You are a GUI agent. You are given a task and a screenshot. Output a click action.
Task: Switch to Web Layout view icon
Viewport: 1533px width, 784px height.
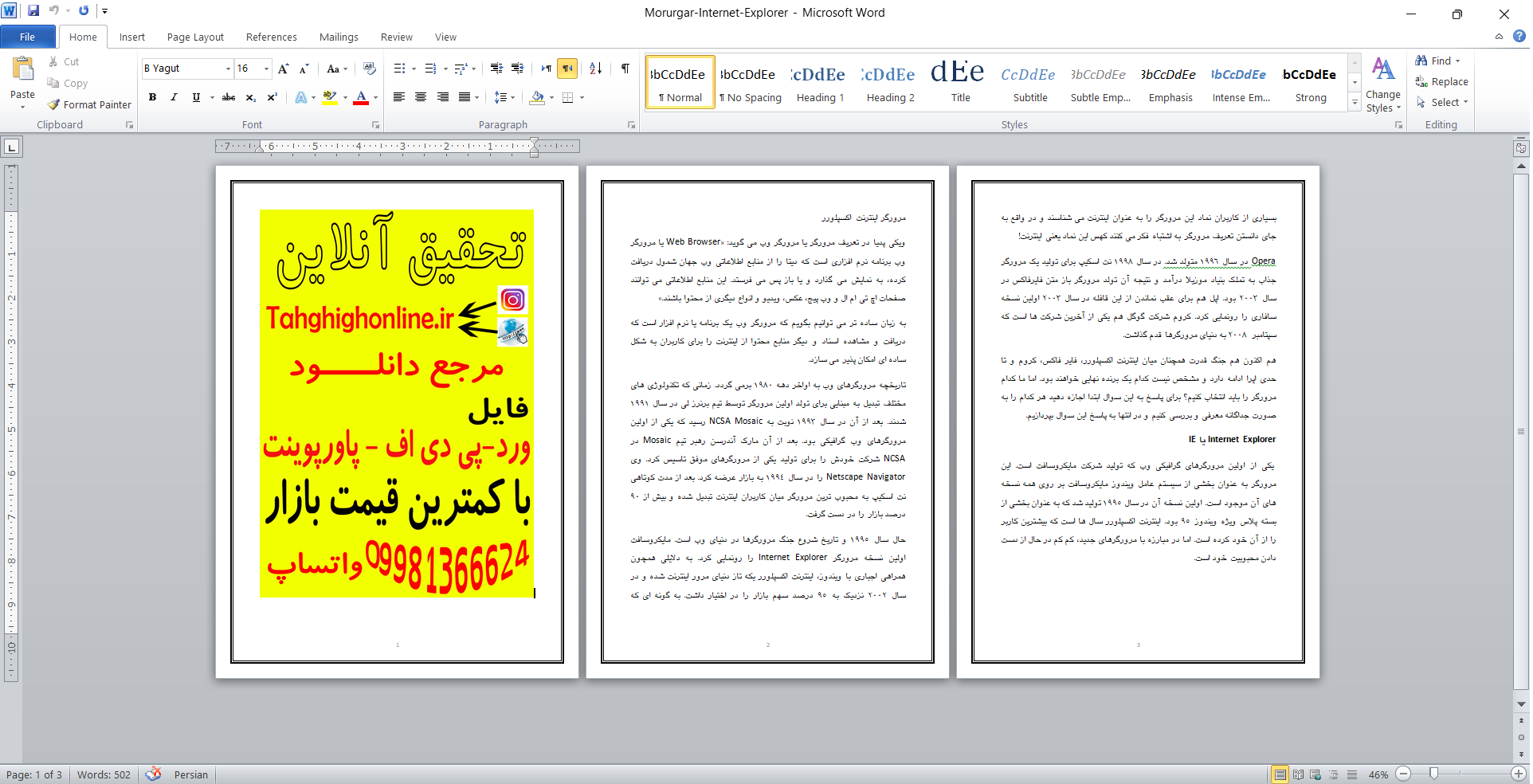(1315, 774)
